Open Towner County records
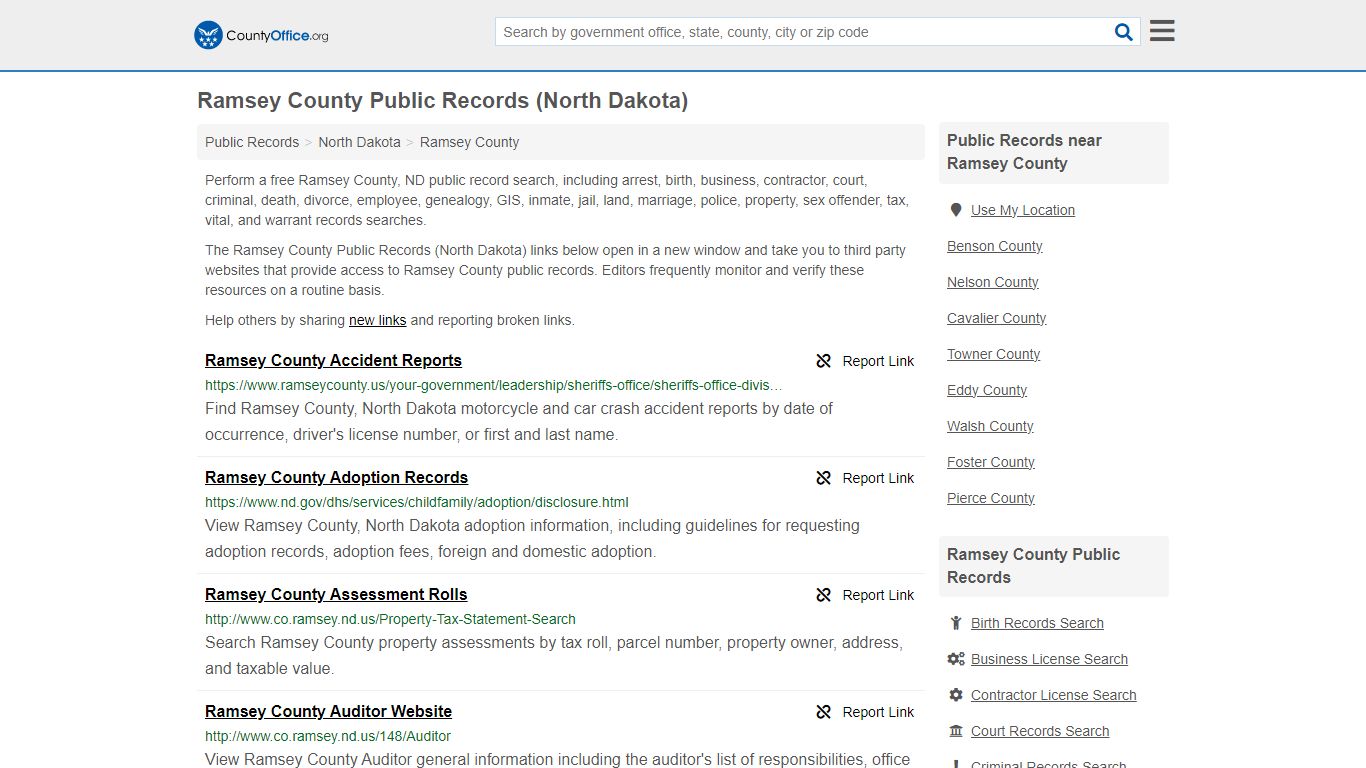This screenshot has height=768, width=1366. point(993,354)
